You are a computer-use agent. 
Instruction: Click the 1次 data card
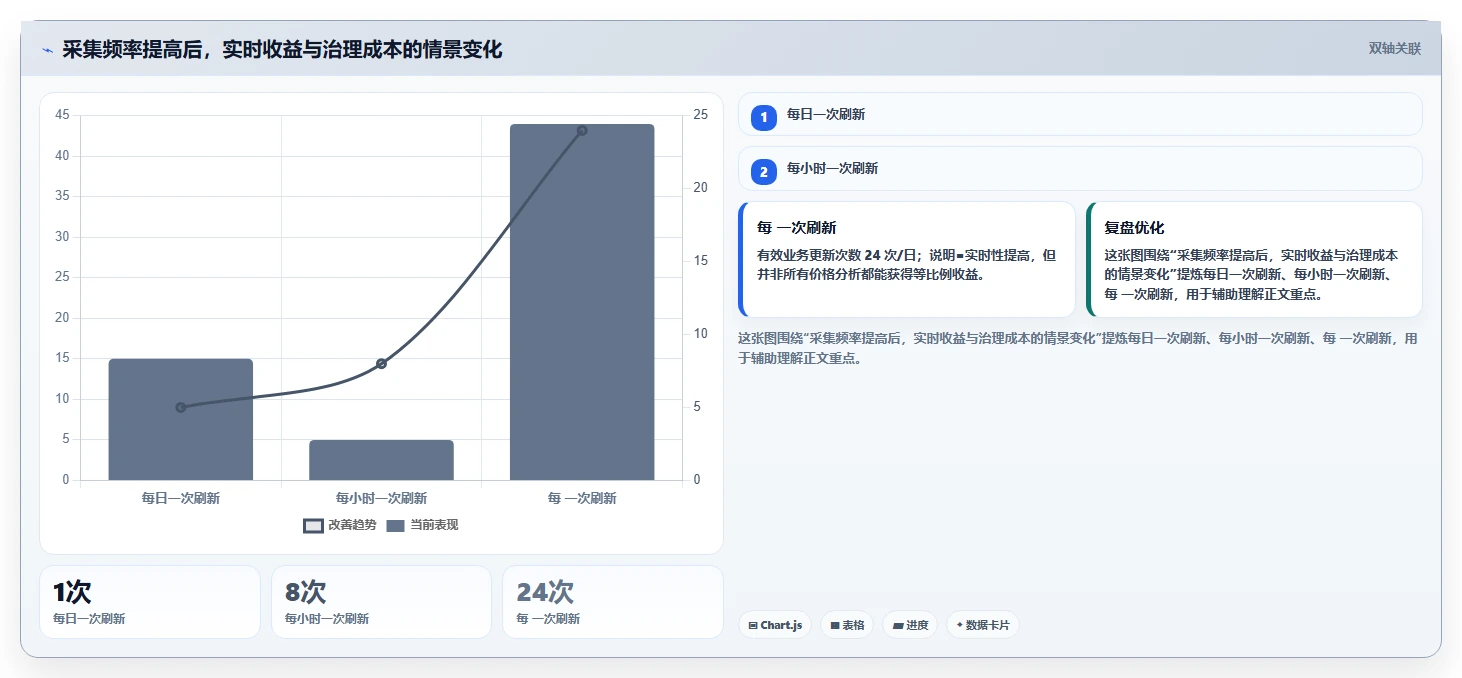click(x=150, y=602)
